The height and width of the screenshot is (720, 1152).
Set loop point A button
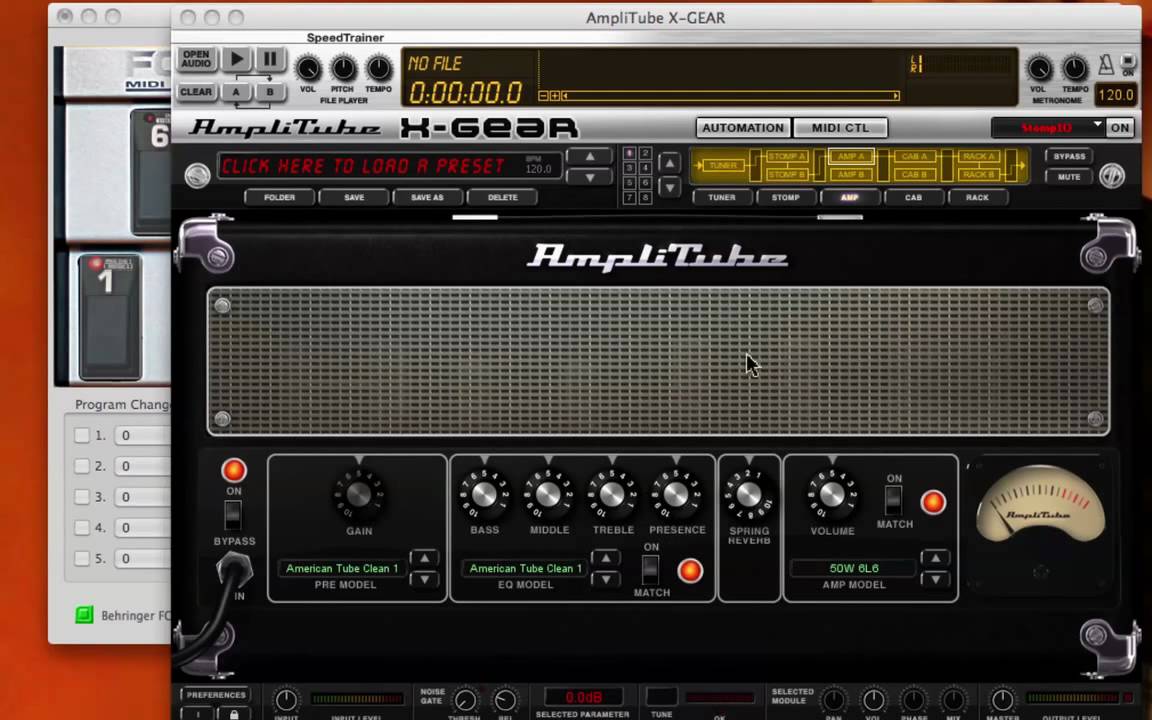pyautogui.click(x=236, y=92)
